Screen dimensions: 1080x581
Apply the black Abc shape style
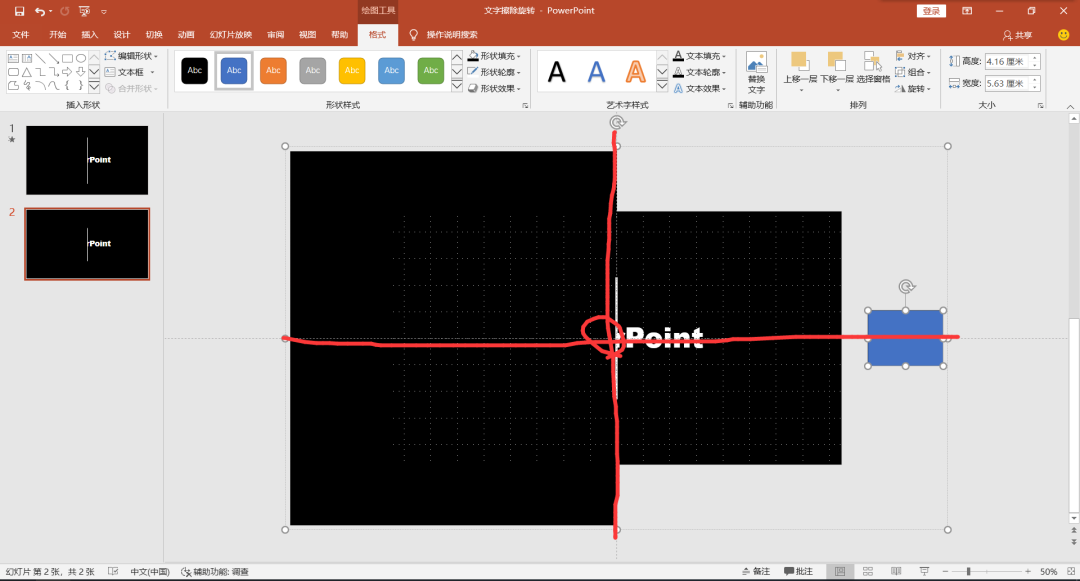[195, 70]
